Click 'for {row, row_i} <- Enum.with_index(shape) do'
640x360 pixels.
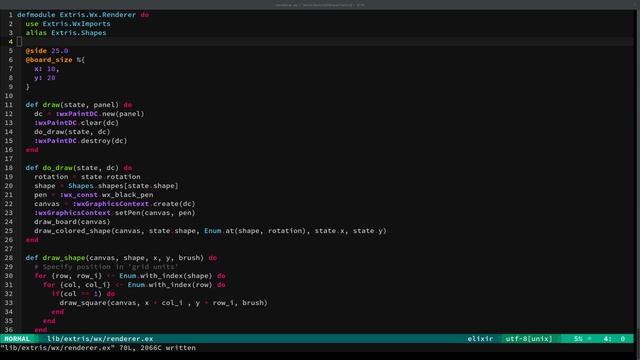[x=130, y=276]
